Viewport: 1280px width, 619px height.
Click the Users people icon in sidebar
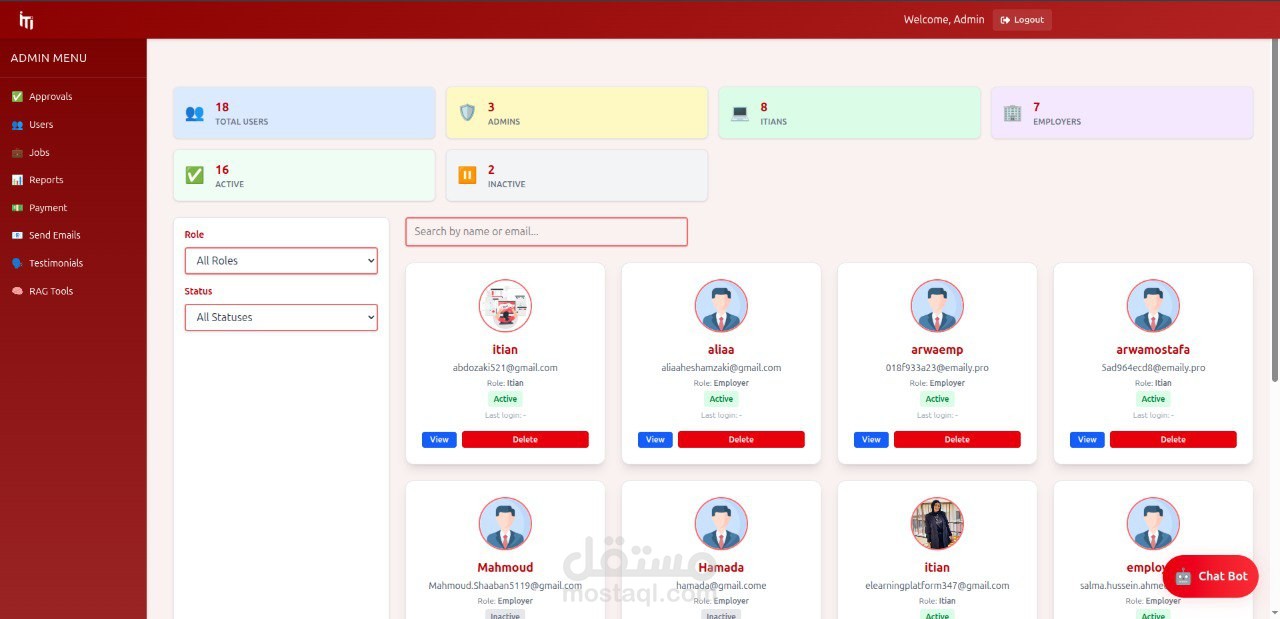coord(17,125)
